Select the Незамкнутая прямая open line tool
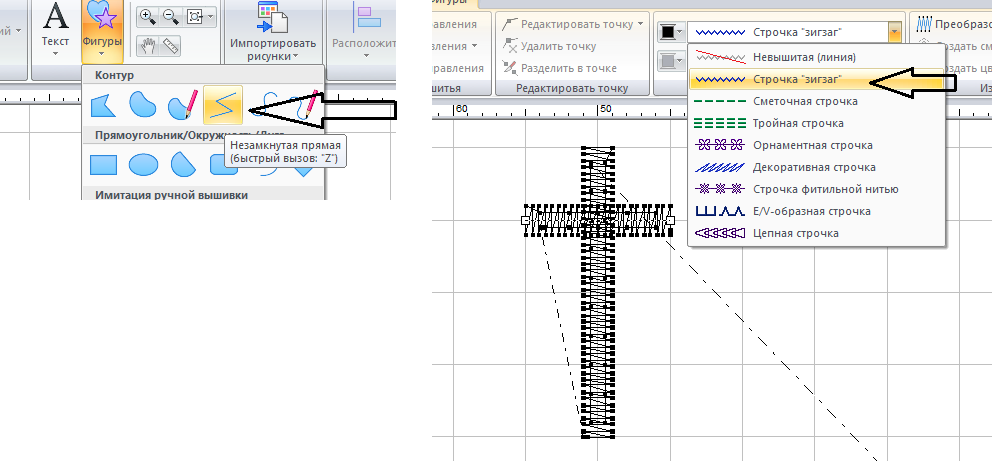The width and height of the screenshot is (1006, 461). 224,105
